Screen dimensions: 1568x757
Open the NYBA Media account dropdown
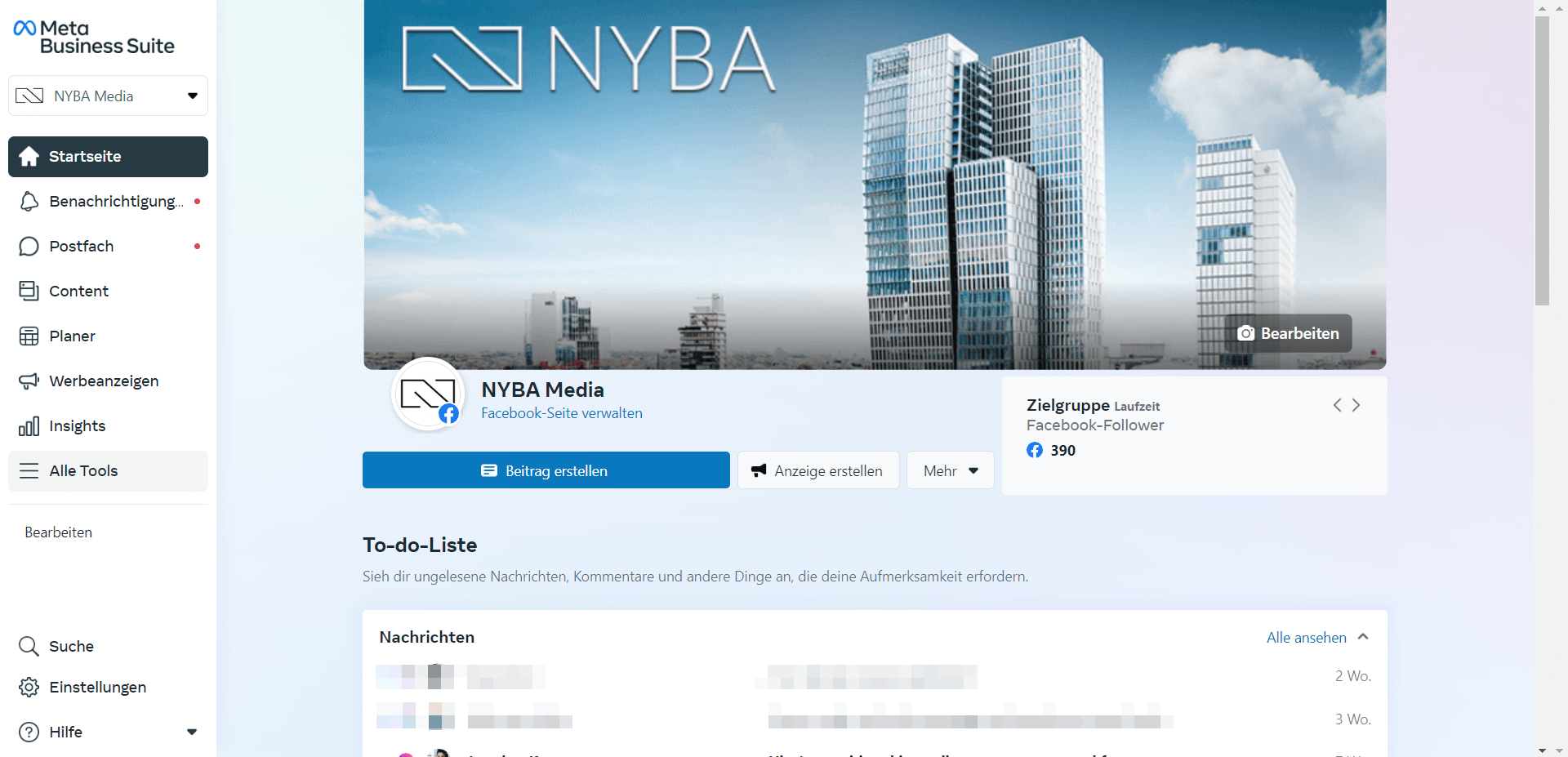coord(108,96)
